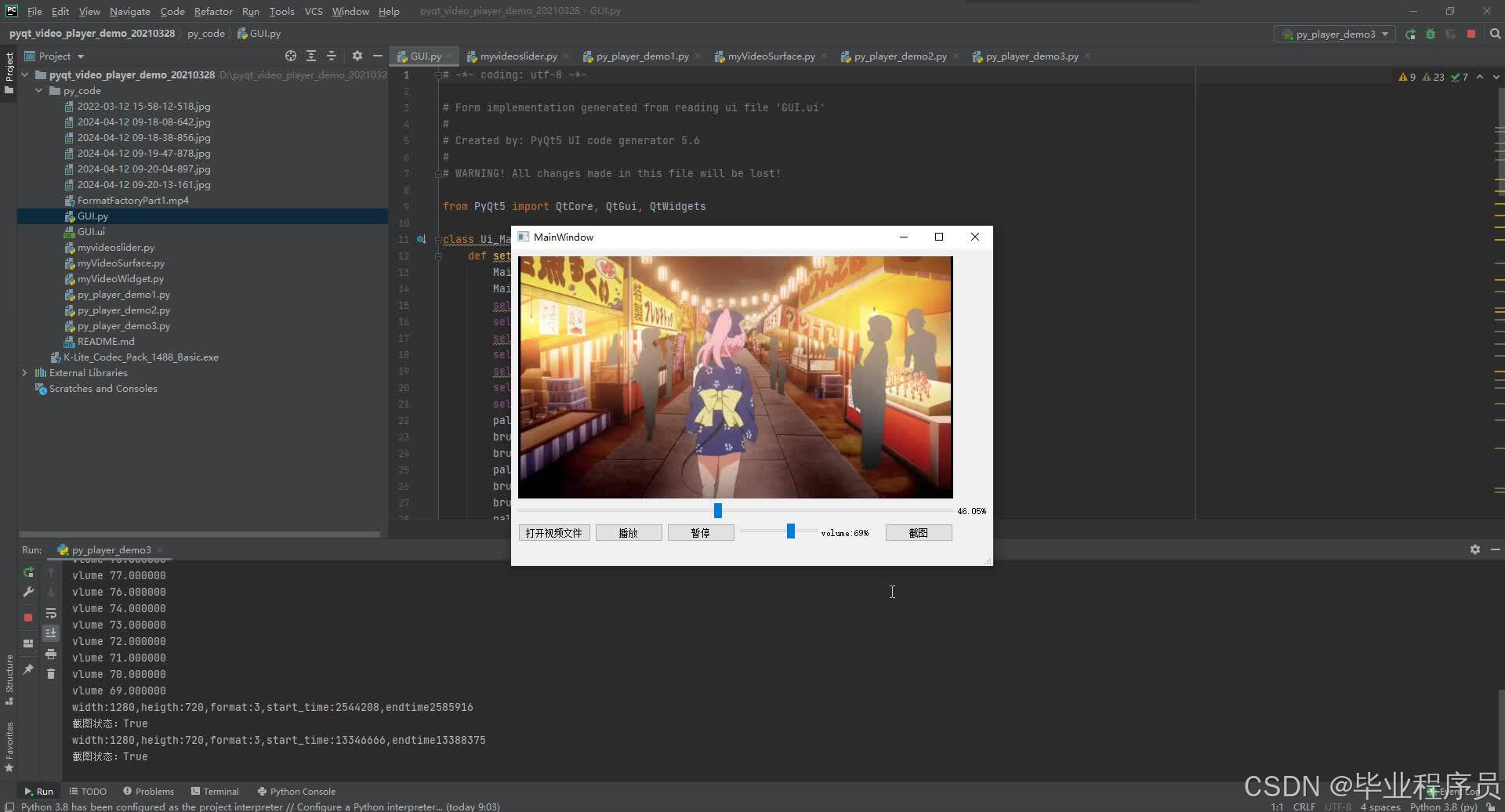Clear console with trash icon

pos(51,673)
